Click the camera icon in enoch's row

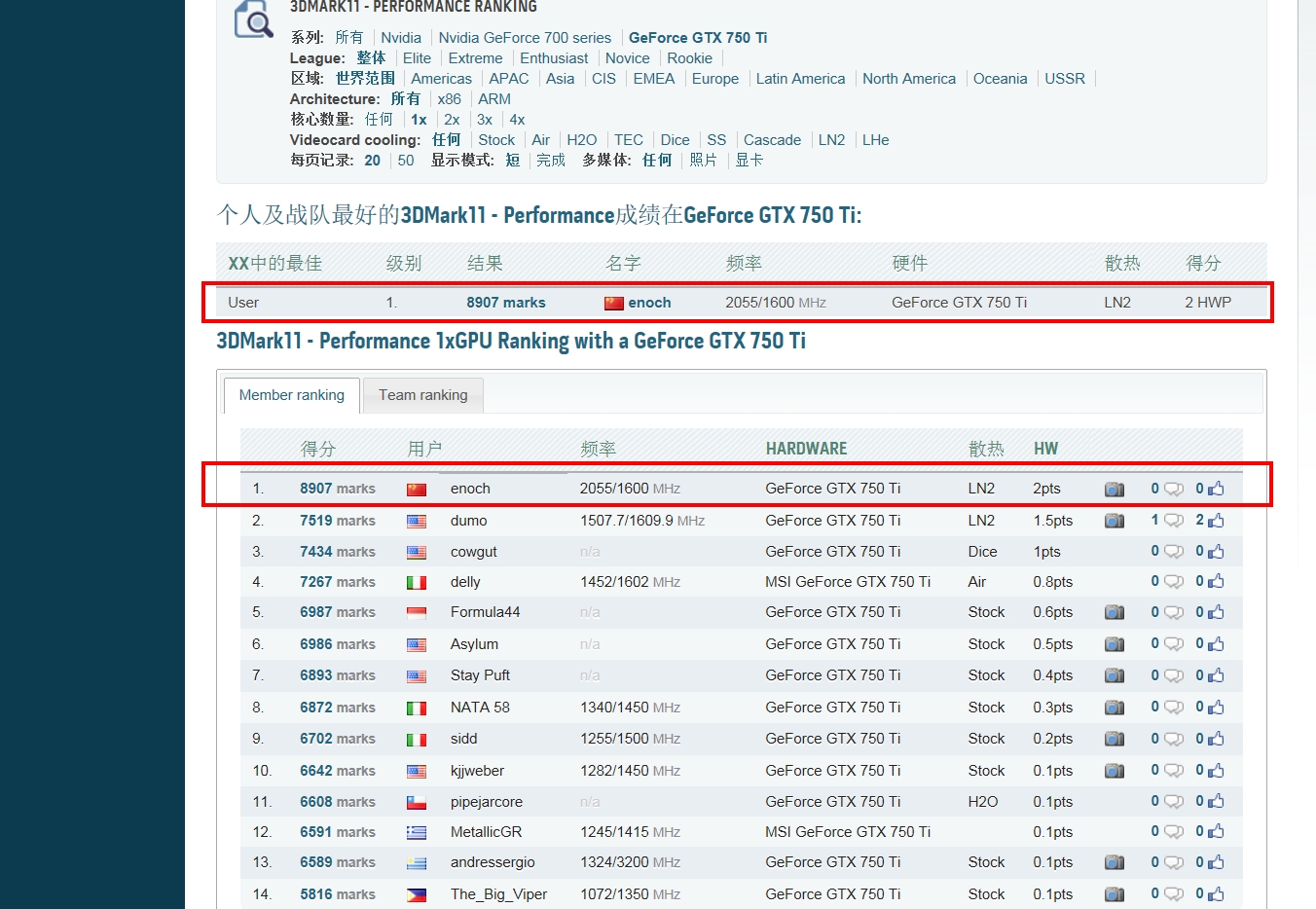[x=1114, y=490]
